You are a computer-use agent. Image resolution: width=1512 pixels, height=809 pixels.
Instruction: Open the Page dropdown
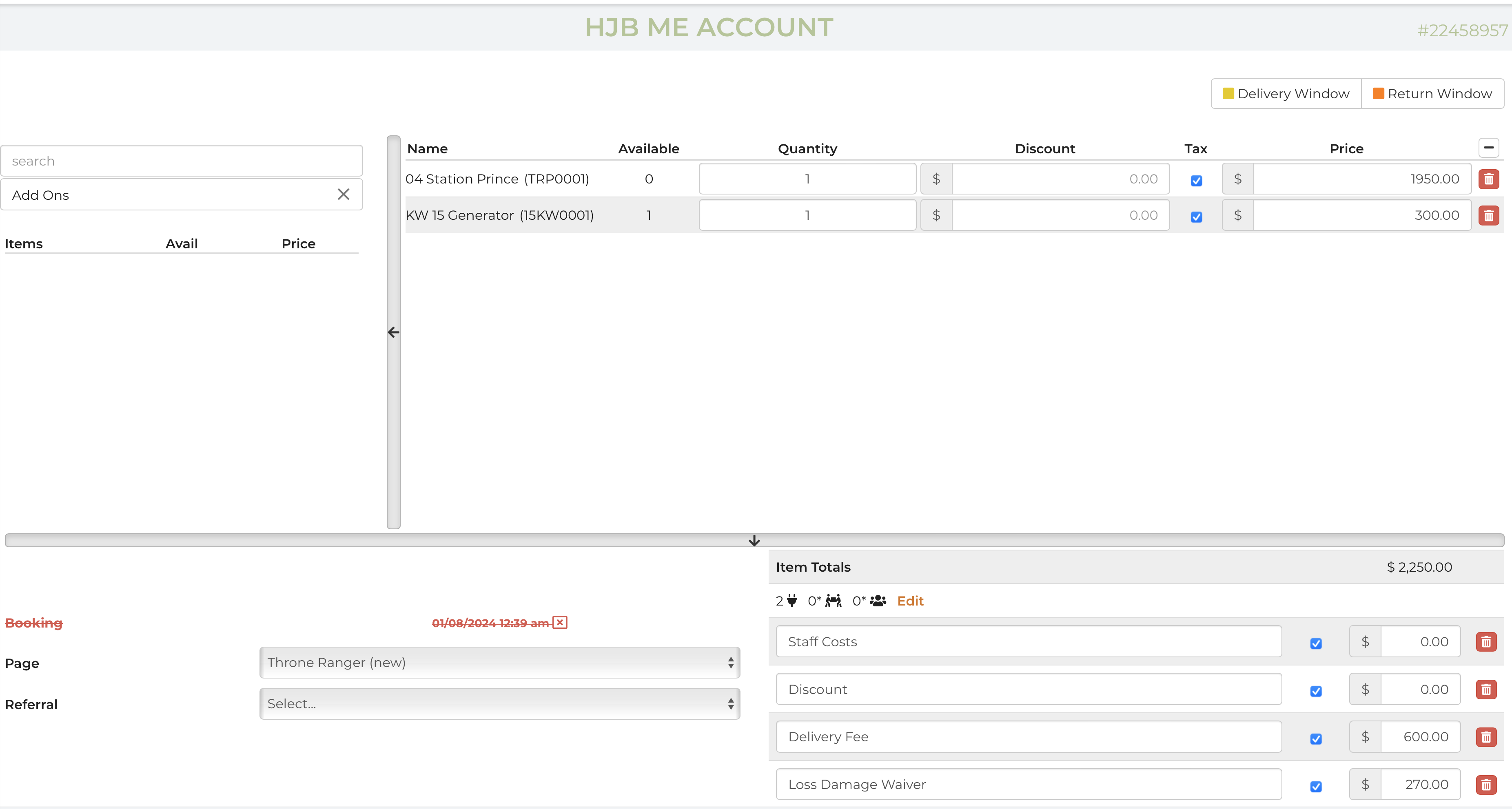click(499, 663)
